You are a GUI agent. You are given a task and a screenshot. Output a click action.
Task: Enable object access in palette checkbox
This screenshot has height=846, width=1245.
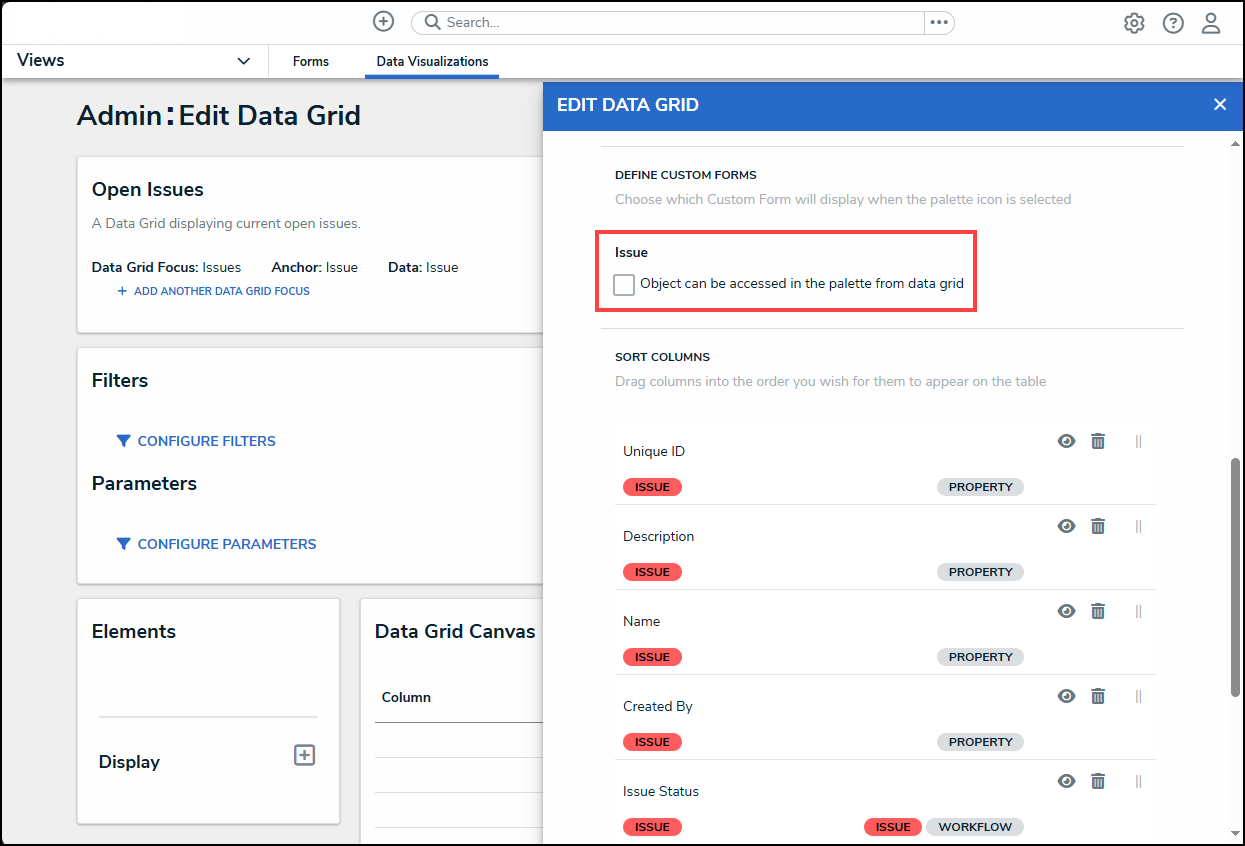[x=624, y=285]
